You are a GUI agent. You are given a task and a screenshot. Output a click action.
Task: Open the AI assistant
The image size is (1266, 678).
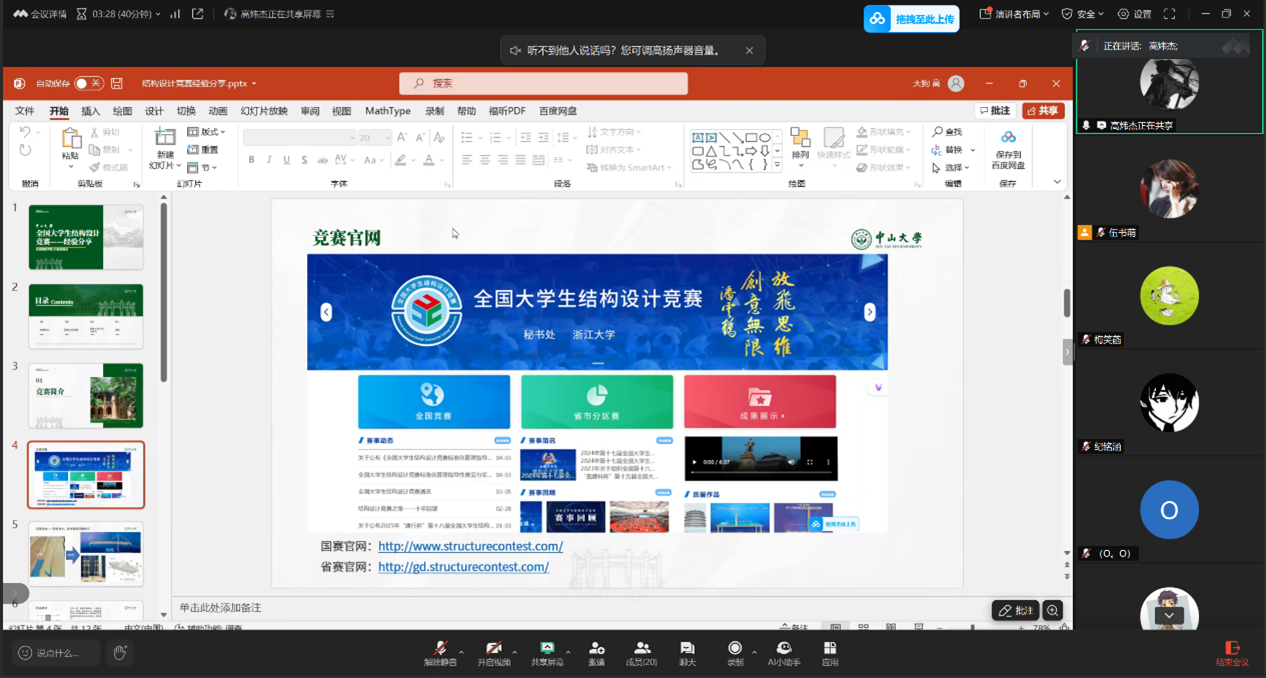pos(784,651)
